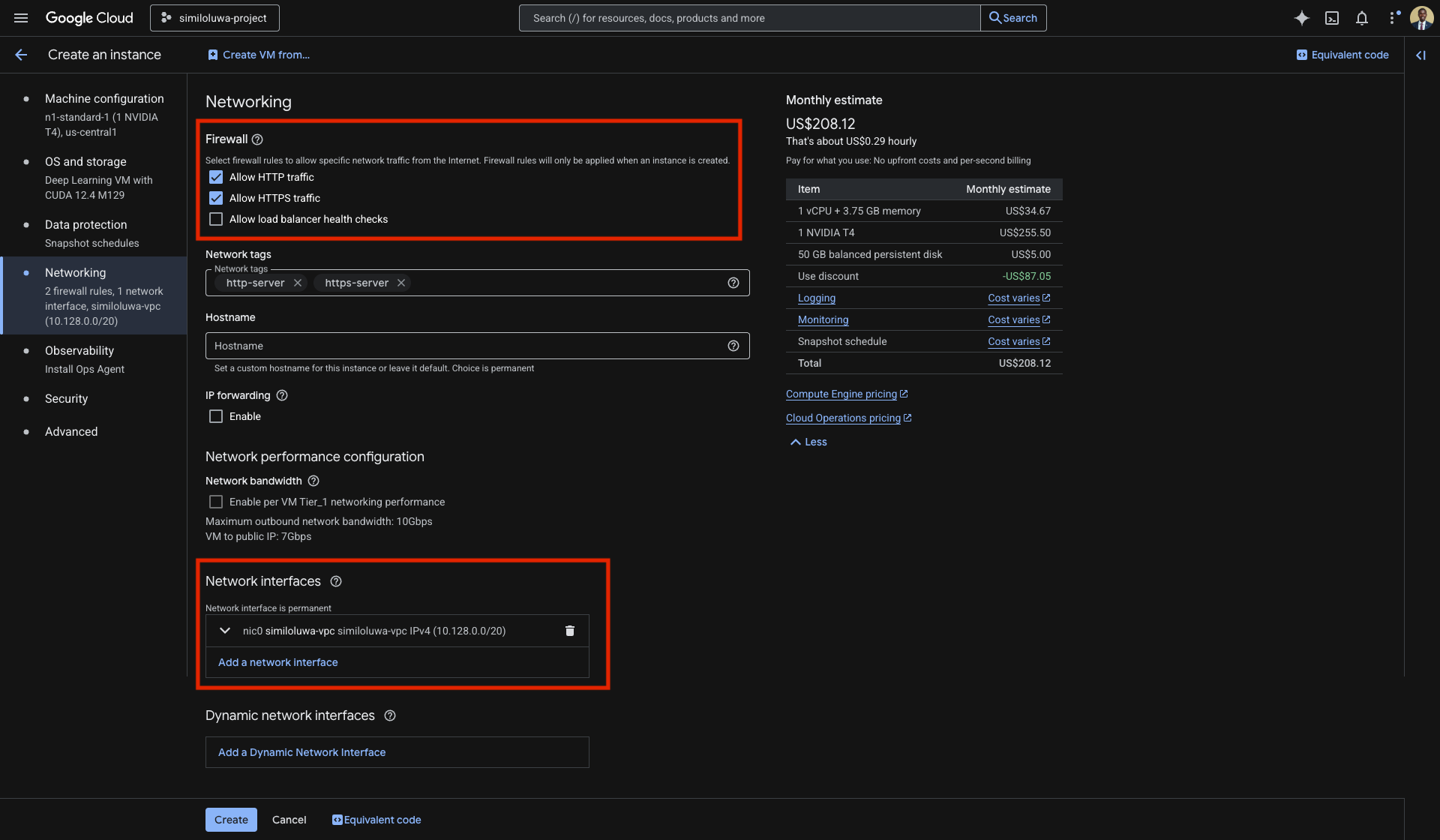Click Add a network interface
1440x840 pixels.
[277, 662]
